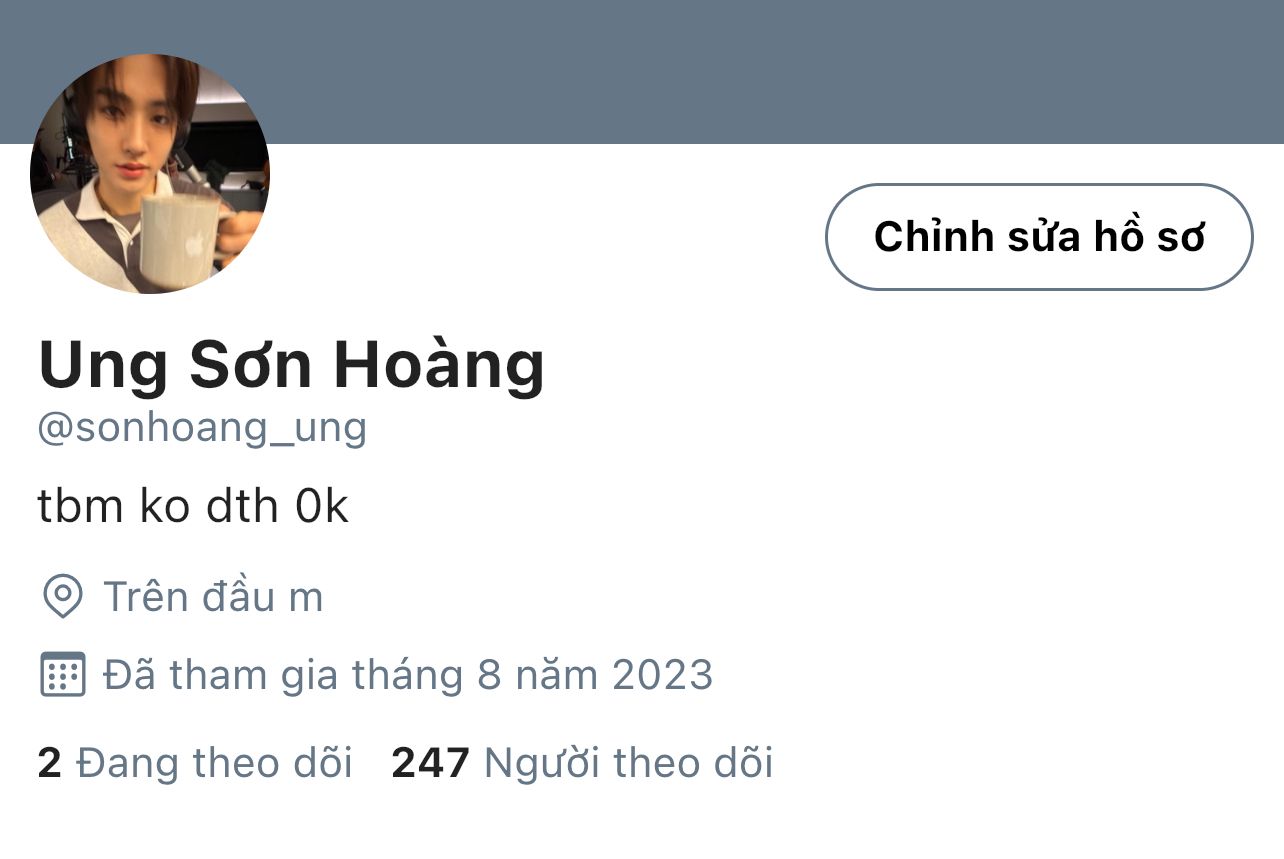Click the location pin icon
The height and width of the screenshot is (859, 1284).
pyautogui.click(x=63, y=597)
